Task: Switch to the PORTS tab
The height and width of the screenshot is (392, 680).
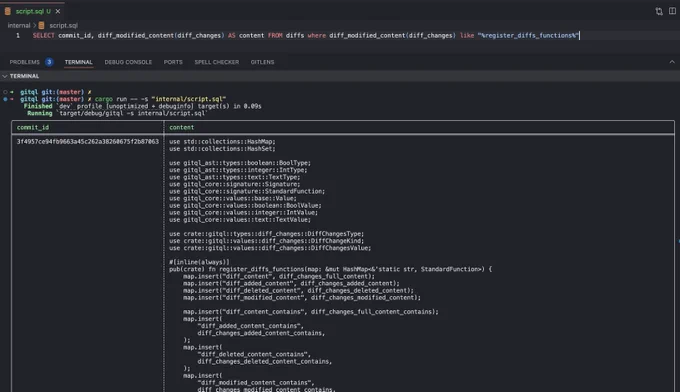Action: pos(173,62)
